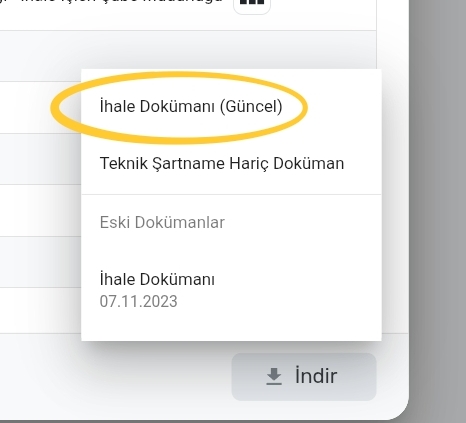Click the empty footer area beside İndir button
Screen dimensions: 466x423
coord(115,377)
